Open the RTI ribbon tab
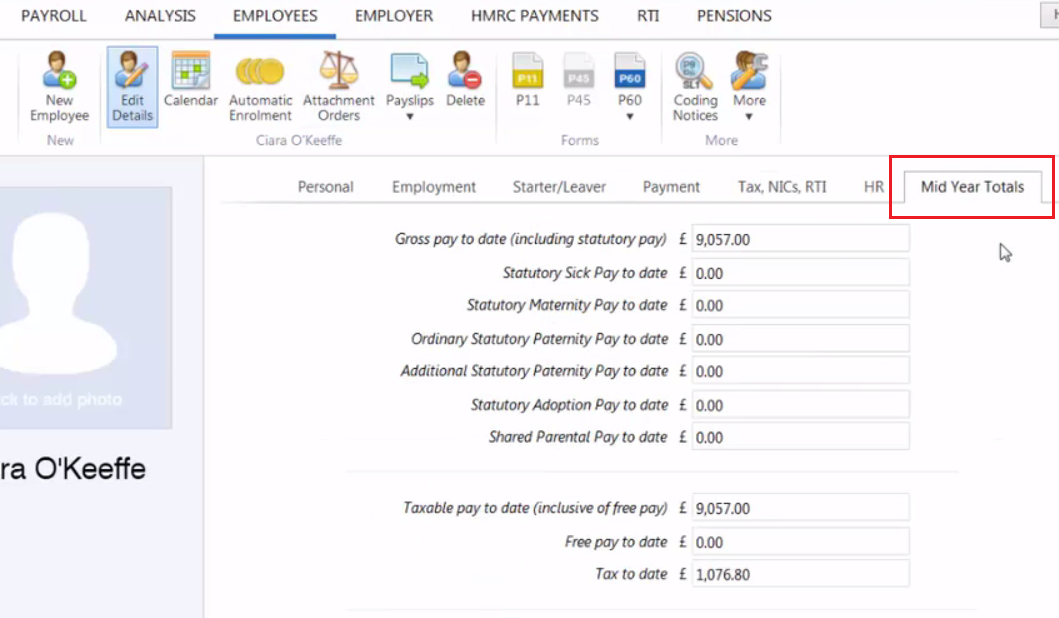The image size is (1059, 618). click(x=648, y=16)
